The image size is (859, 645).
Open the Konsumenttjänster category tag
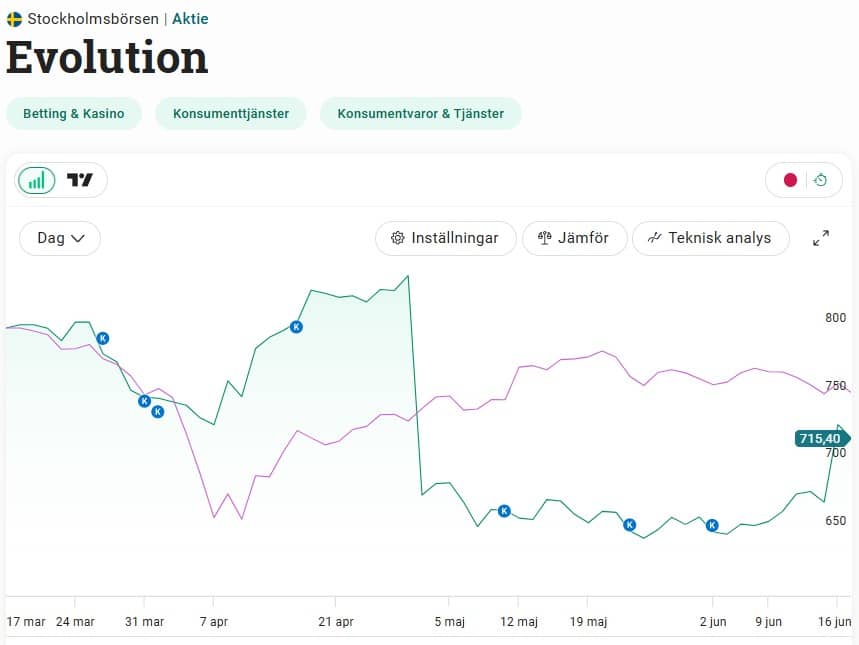tap(231, 113)
